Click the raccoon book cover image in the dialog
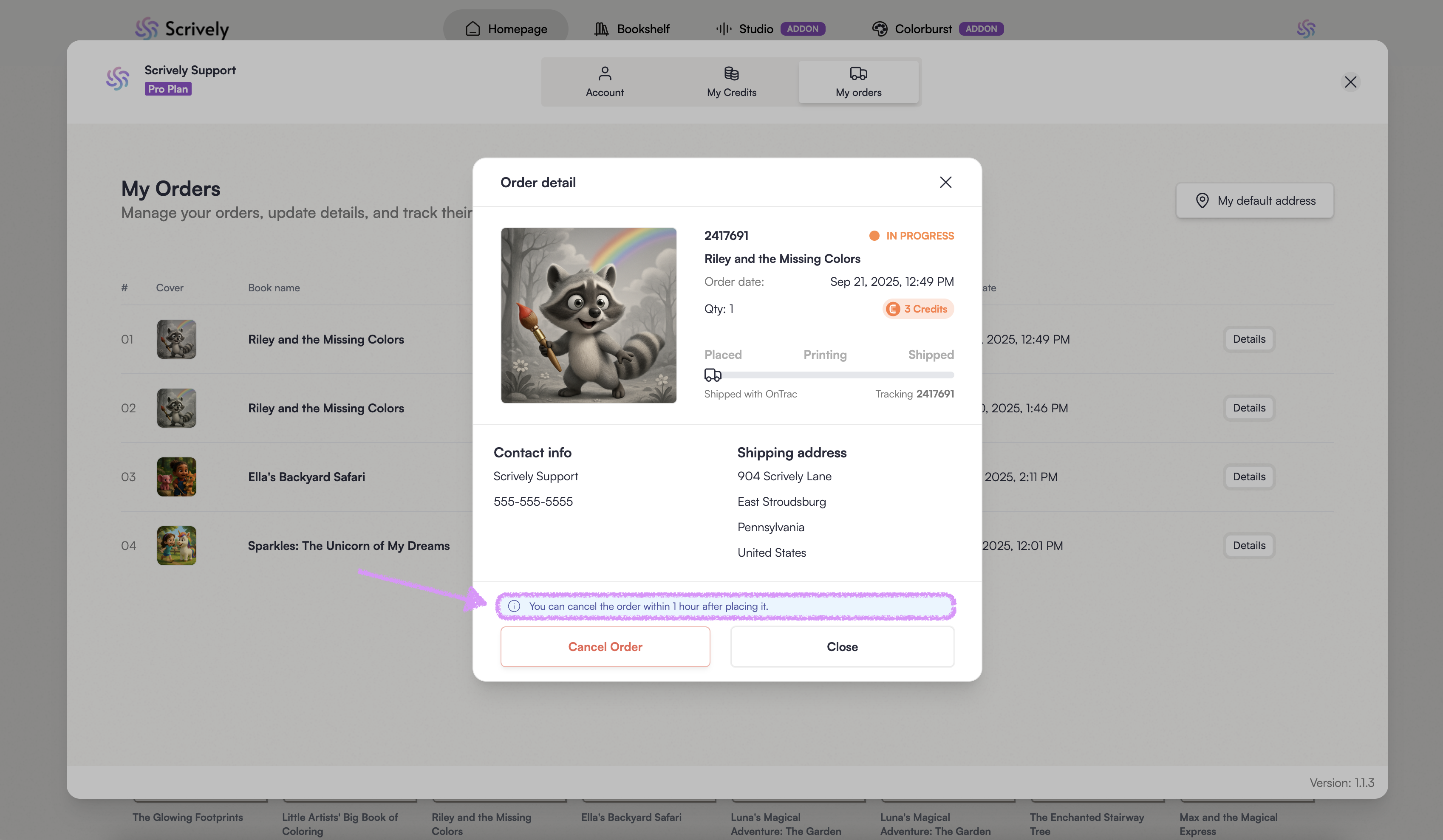Viewport: 1443px width, 840px height. click(589, 315)
